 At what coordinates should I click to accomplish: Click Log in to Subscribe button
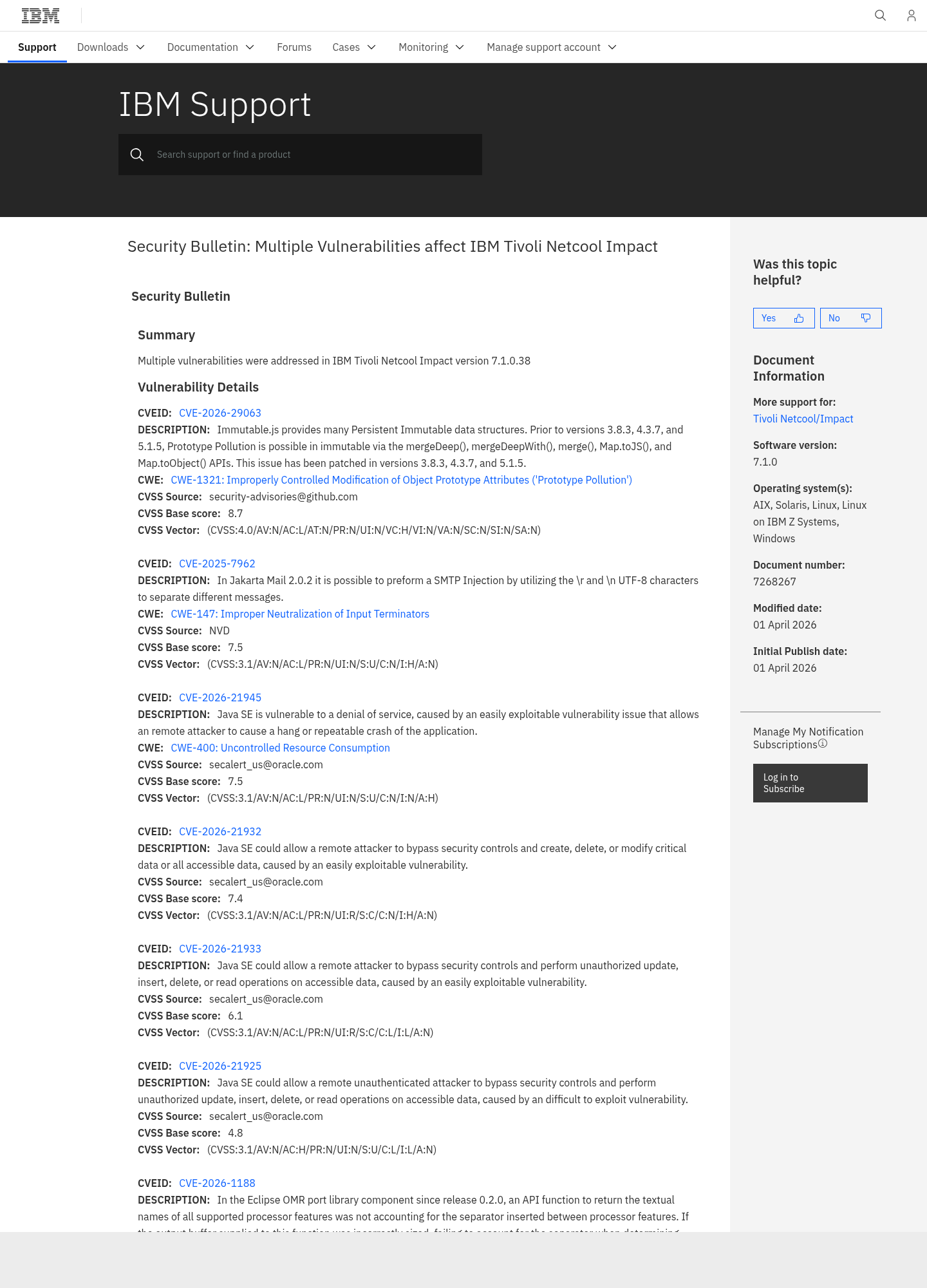point(810,783)
